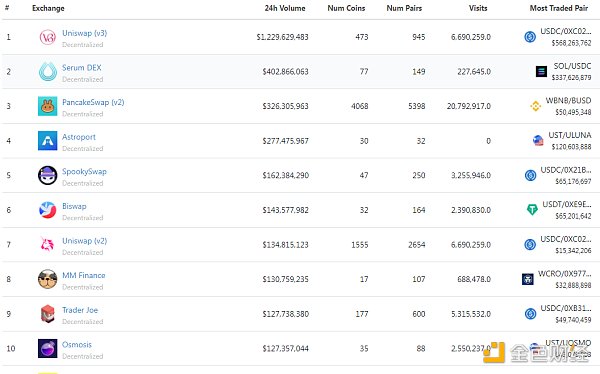600x374 pixels.
Task: Click the Serum DEX water drop logo
Action: point(47,72)
